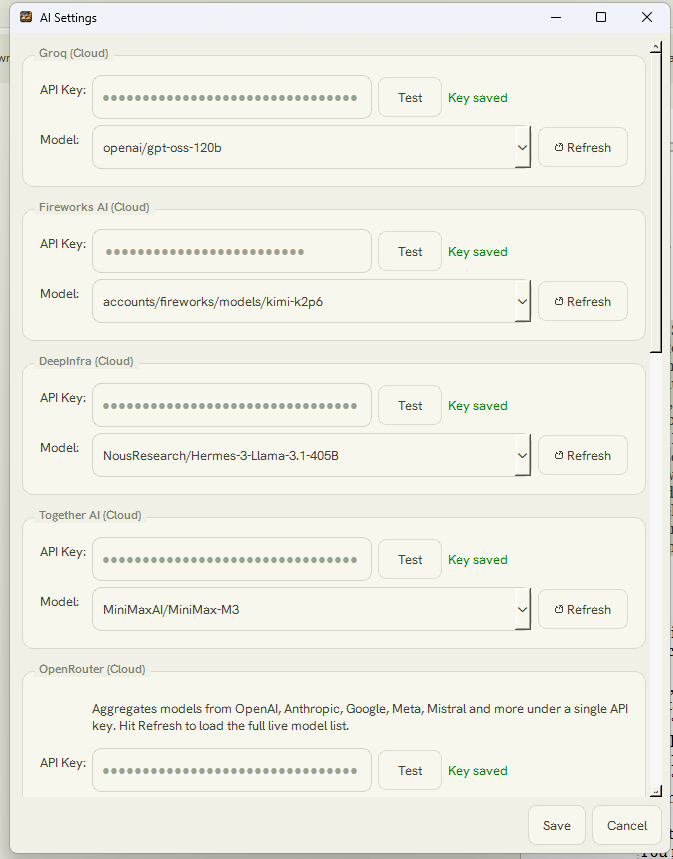The width and height of the screenshot is (673, 859).
Task: Test the OpenRouter API key
Action: click(410, 770)
